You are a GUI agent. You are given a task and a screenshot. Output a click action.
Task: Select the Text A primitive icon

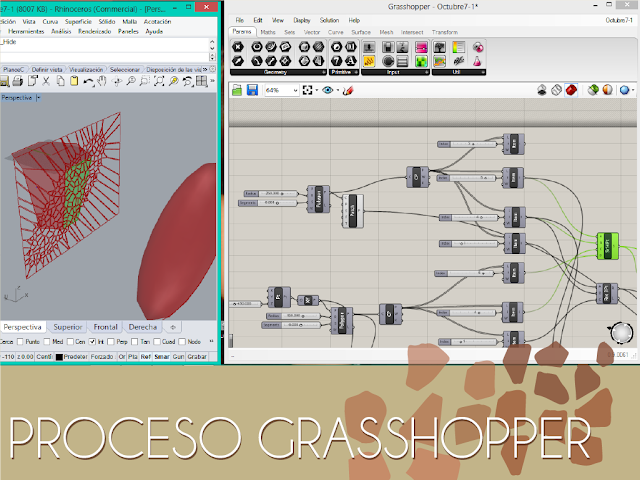pos(351,61)
